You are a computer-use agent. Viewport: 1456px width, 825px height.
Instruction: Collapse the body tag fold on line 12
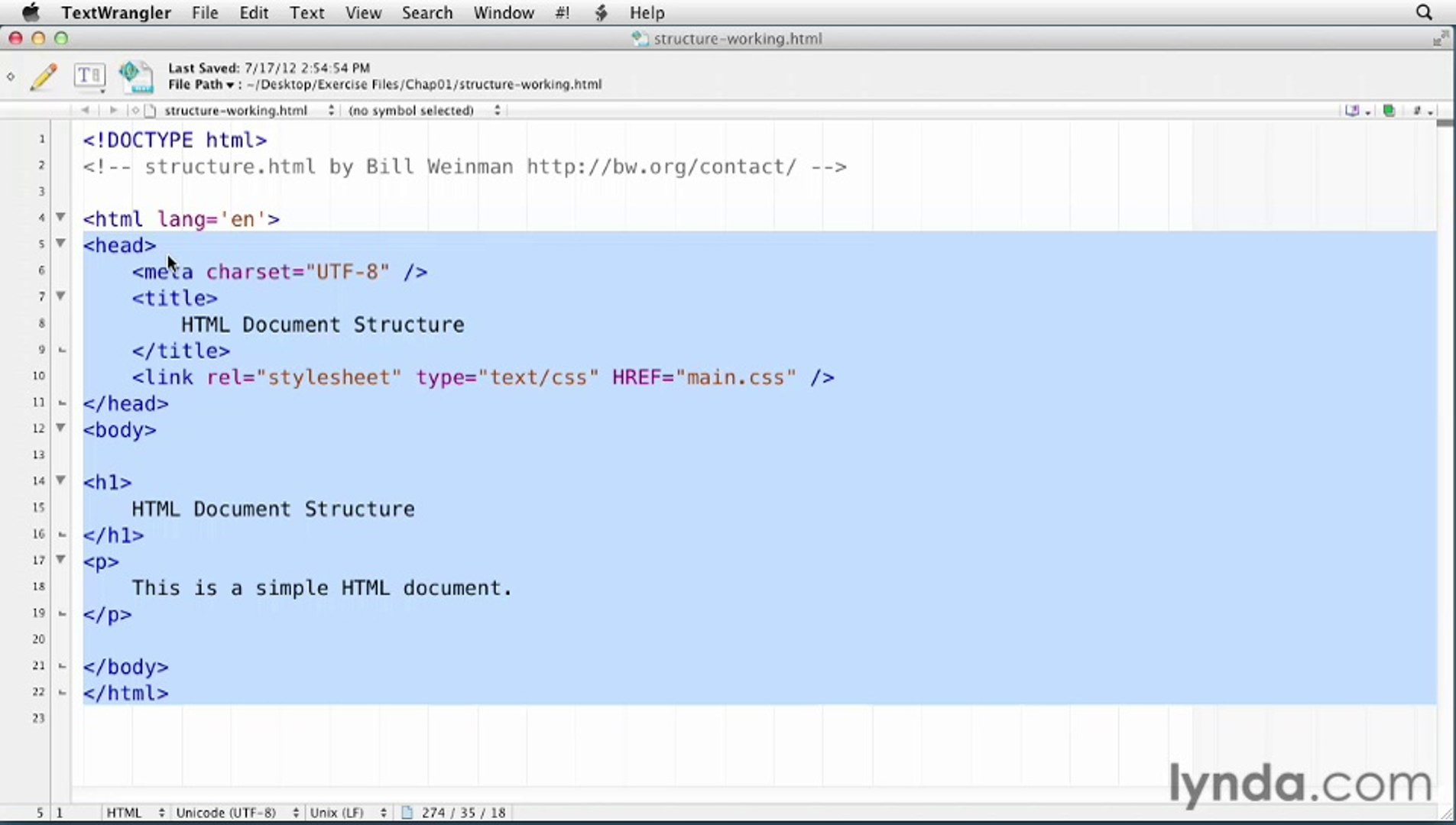coord(60,429)
